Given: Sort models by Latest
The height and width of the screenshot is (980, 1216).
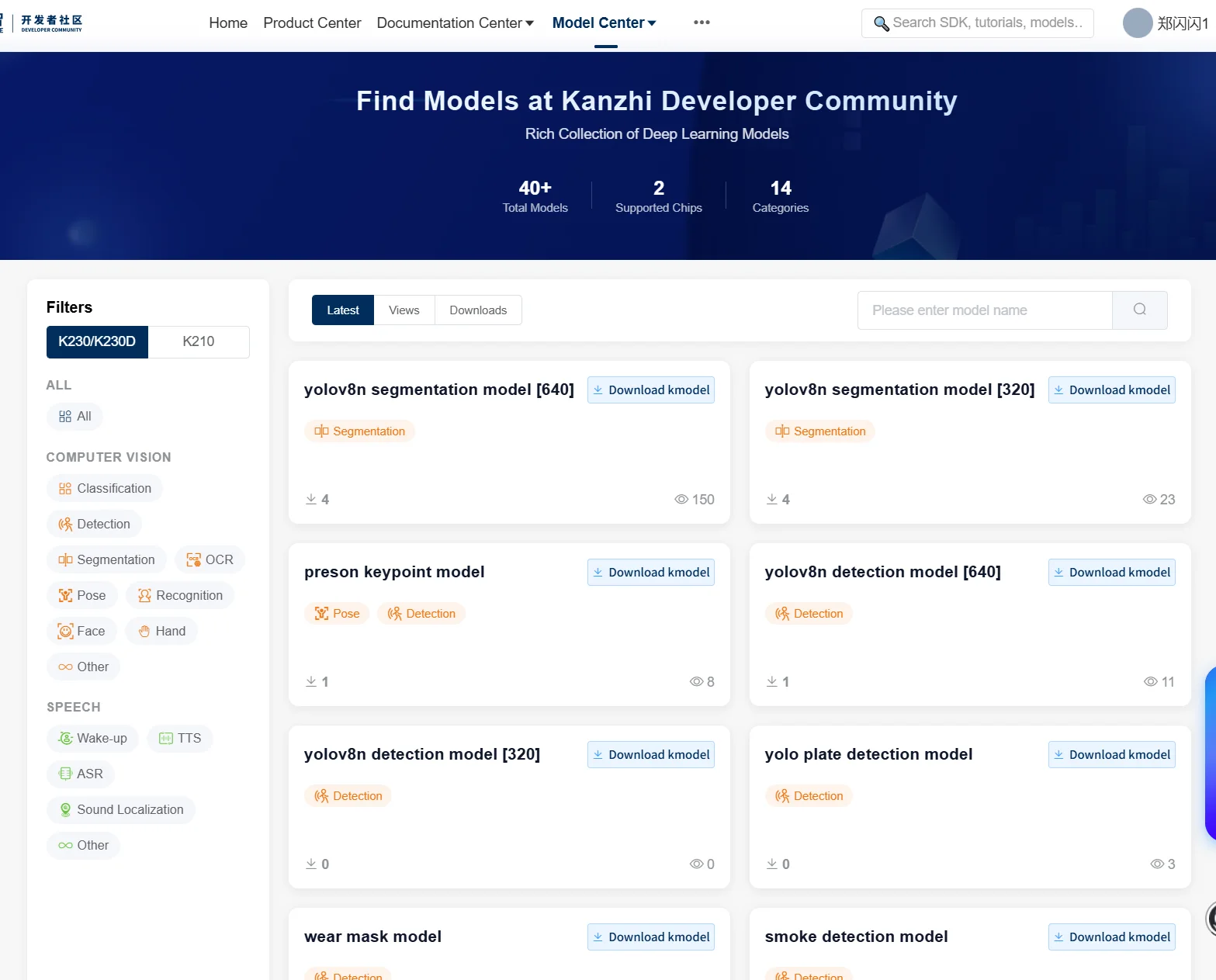Looking at the screenshot, I should [x=343, y=310].
